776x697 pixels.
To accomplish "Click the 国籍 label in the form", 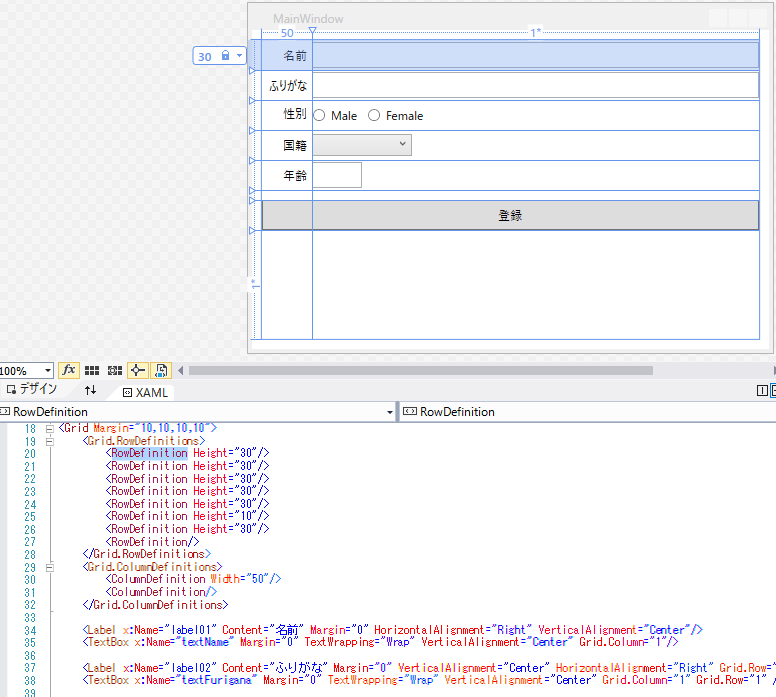I will 295,145.
